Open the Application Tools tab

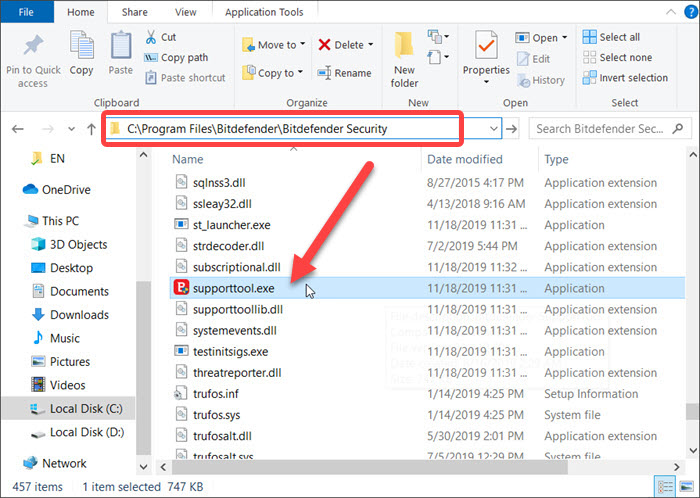[x=264, y=12]
